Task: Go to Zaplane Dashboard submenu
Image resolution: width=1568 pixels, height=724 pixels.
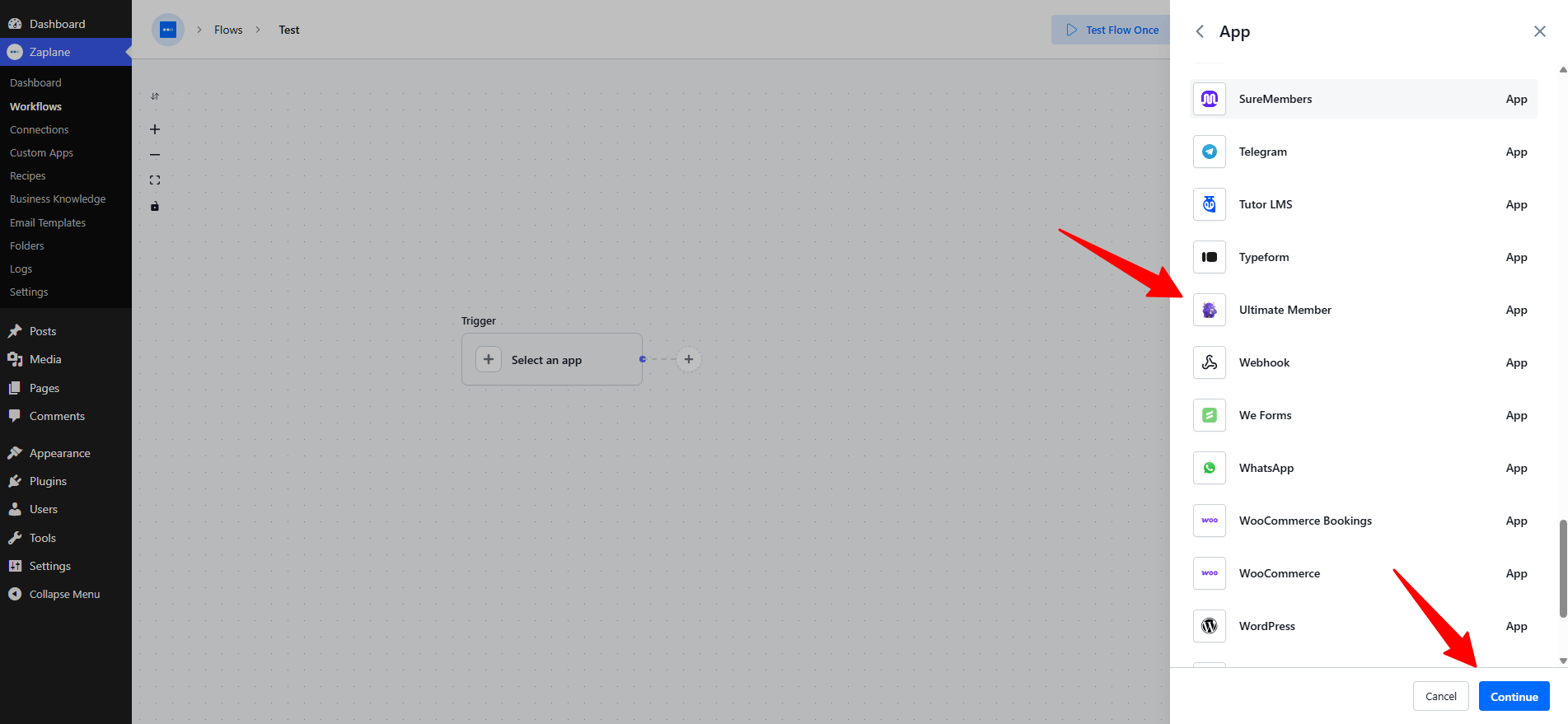Action: 35,82
